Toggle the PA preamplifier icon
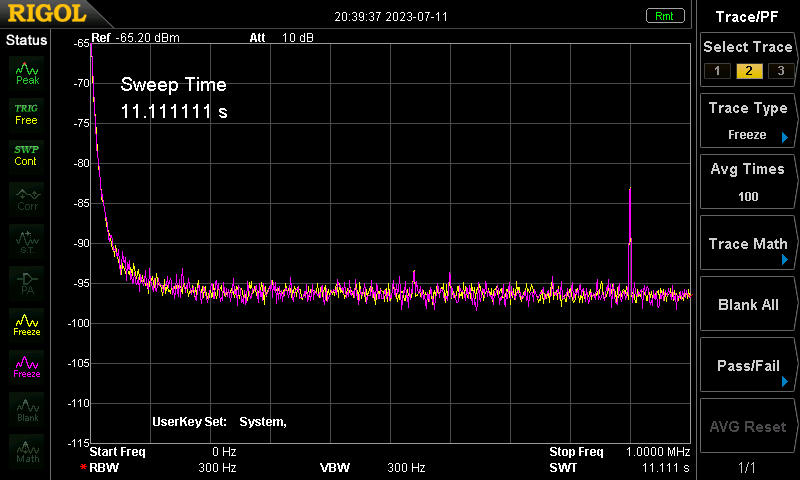This screenshot has width=800, height=480. [27, 283]
